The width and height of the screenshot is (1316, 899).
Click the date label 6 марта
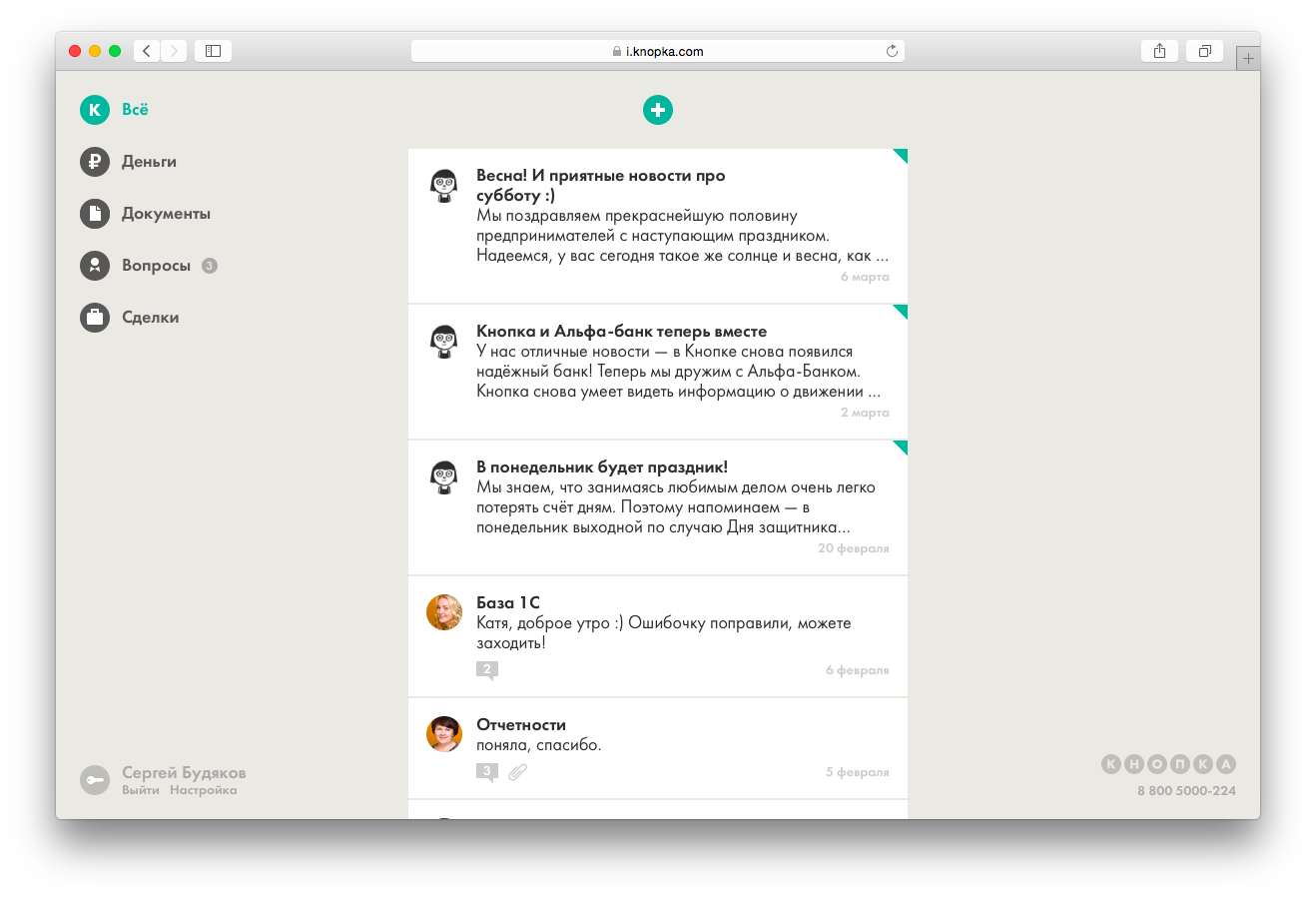click(865, 277)
